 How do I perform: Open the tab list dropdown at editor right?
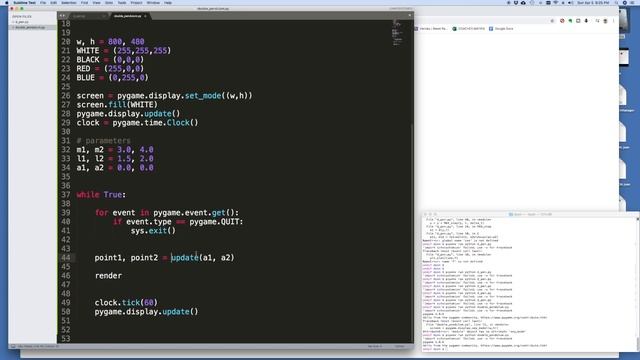point(409,16)
